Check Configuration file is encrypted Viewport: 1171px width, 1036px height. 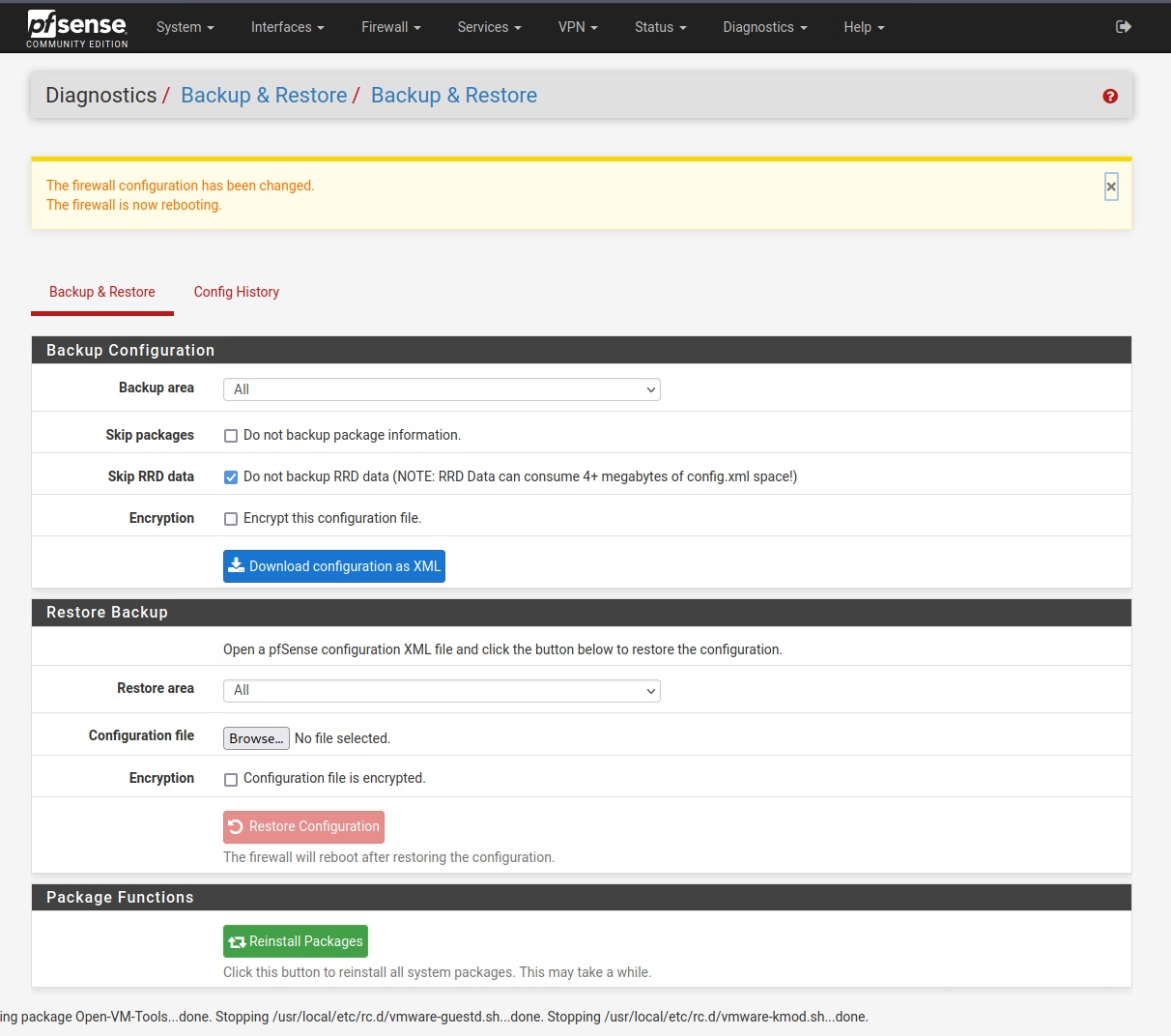(x=231, y=780)
